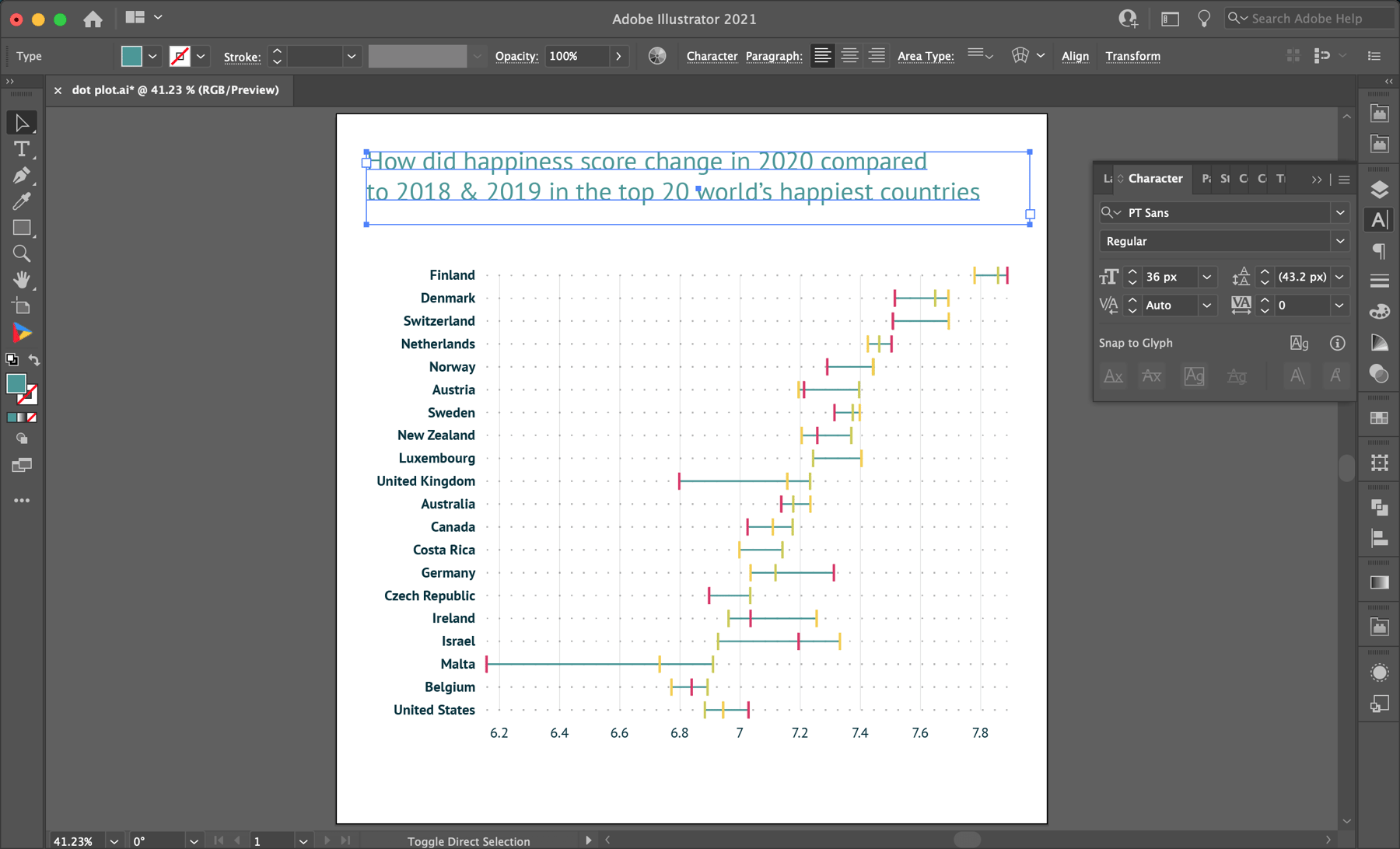The width and height of the screenshot is (1400, 849).
Task: Click the teal fill color swatch
Action: pos(17,383)
